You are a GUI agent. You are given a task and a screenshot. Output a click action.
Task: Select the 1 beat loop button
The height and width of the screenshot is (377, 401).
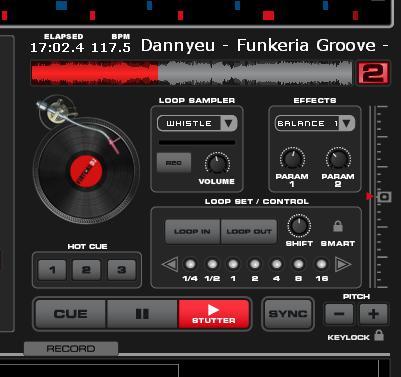point(233,264)
